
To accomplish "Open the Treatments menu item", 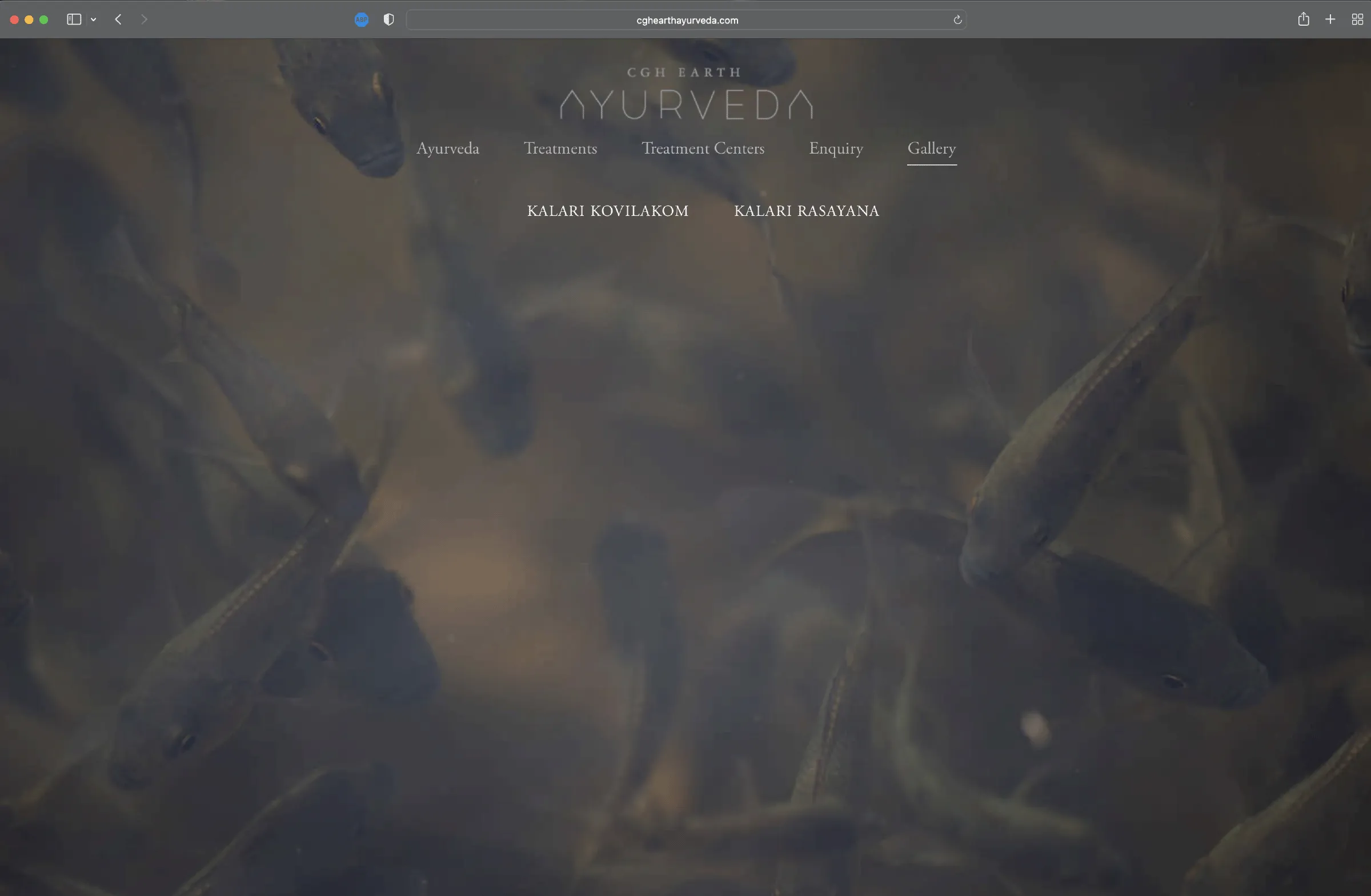I will [x=560, y=148].
